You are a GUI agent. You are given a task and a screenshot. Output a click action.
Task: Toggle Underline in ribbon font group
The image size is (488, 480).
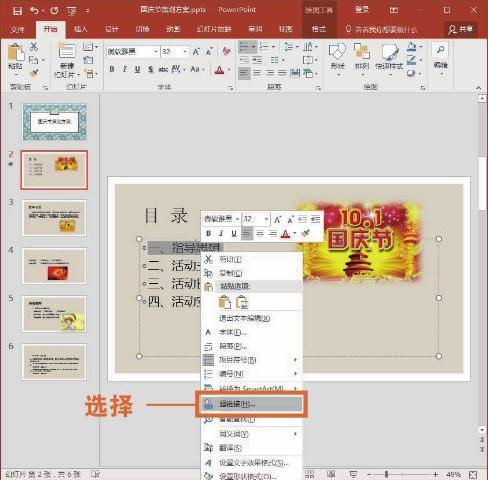[x=137, y=69]
